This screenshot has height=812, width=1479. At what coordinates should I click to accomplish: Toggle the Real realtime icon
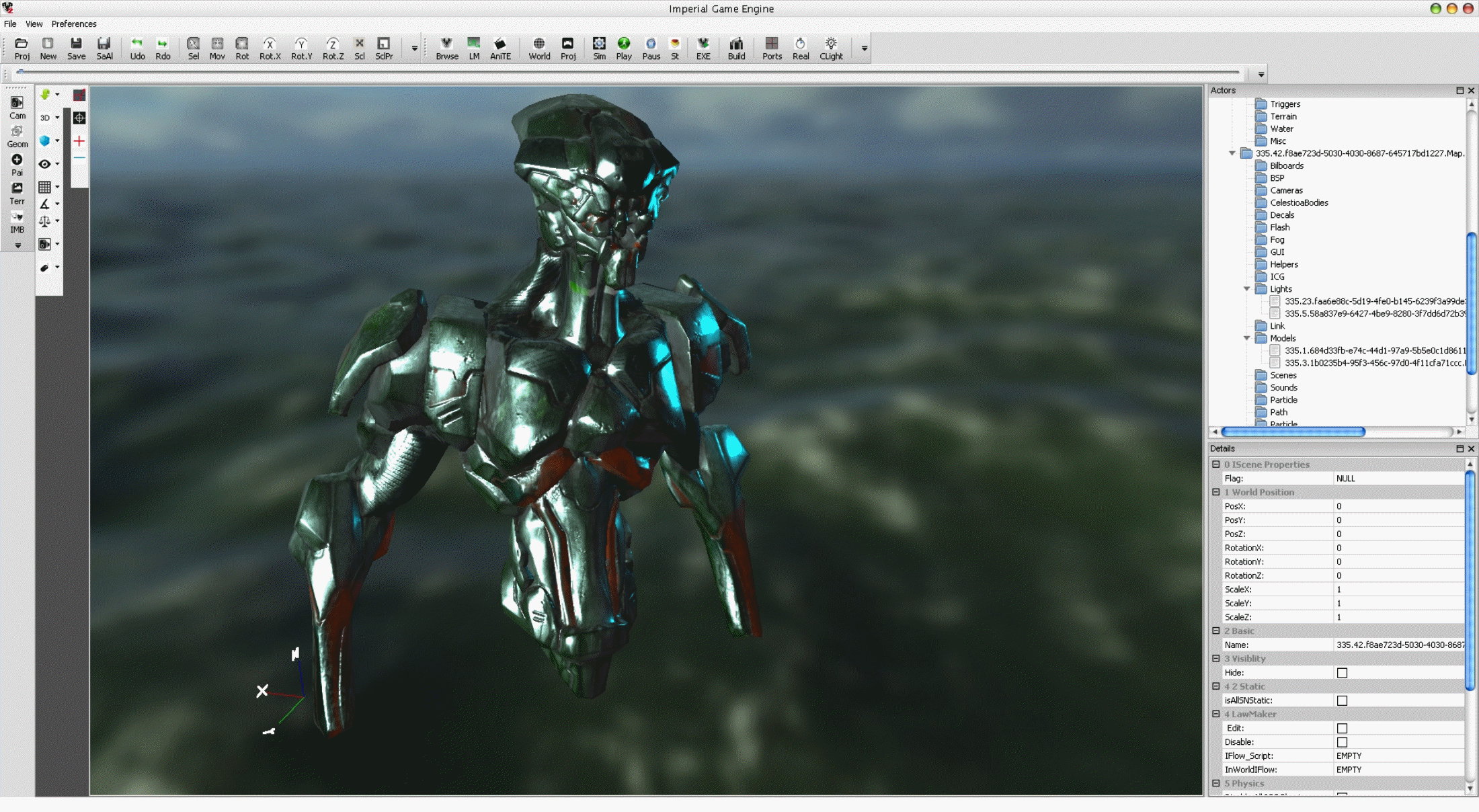801,48
